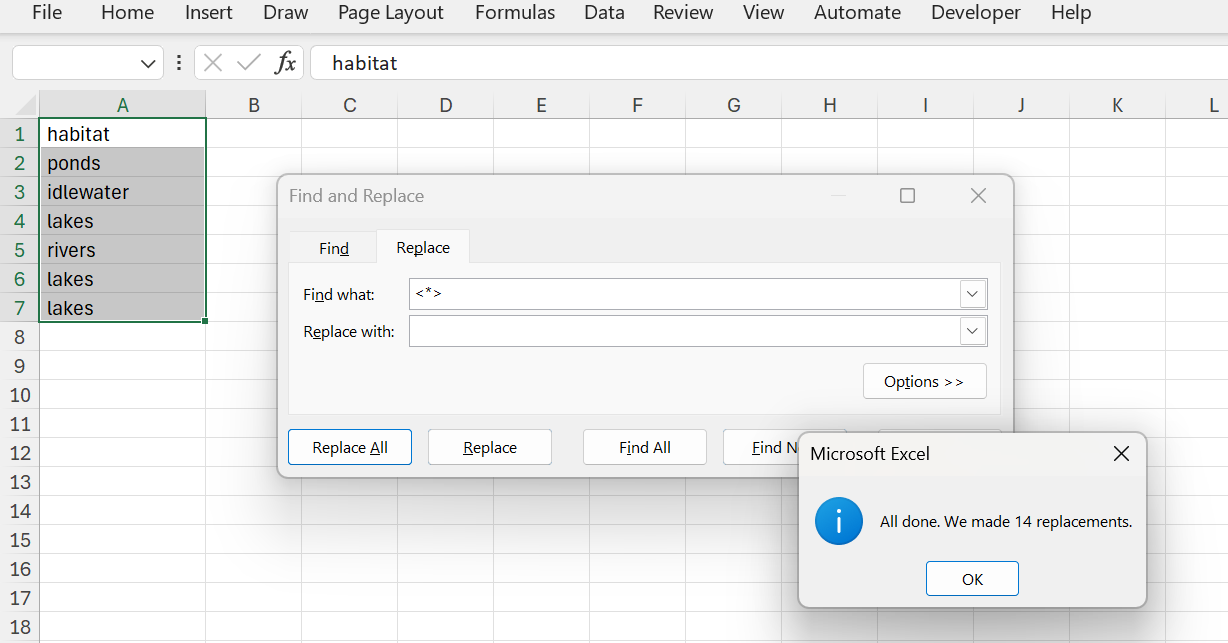Close the Microsoft Excel message box
The height and width of the screenshot is (643, 1228).
(x=1121, y=454)
